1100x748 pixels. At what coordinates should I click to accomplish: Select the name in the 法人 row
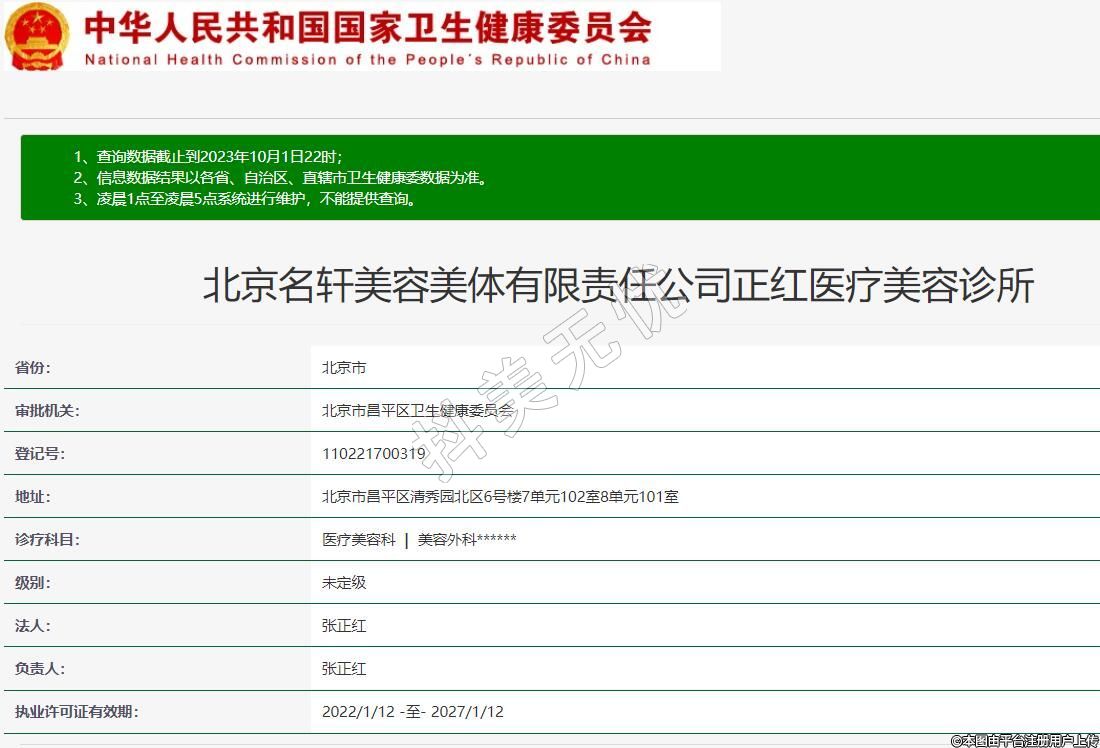pos(343,626)
